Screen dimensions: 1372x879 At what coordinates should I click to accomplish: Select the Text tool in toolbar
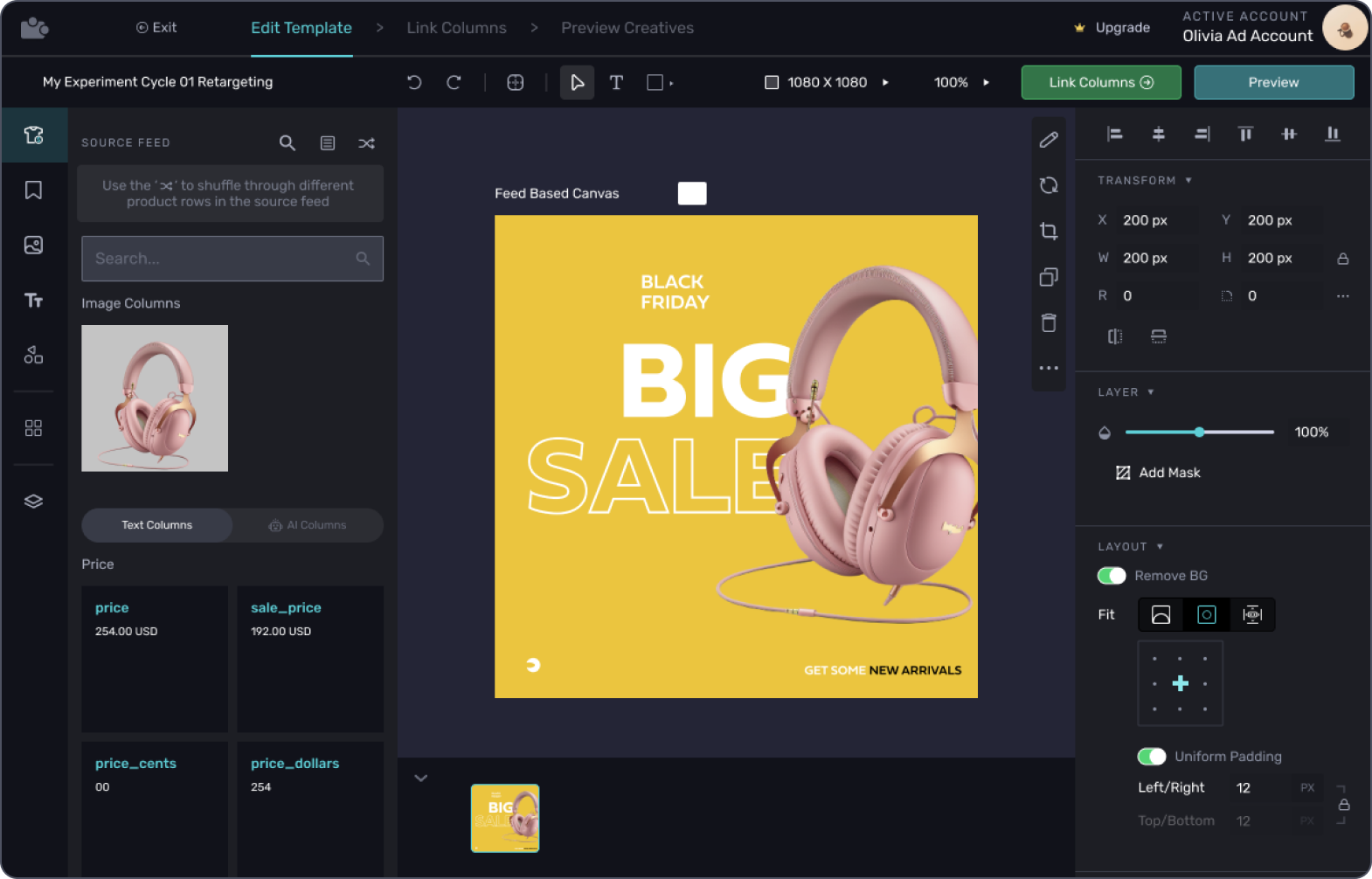tap(616, 82)
